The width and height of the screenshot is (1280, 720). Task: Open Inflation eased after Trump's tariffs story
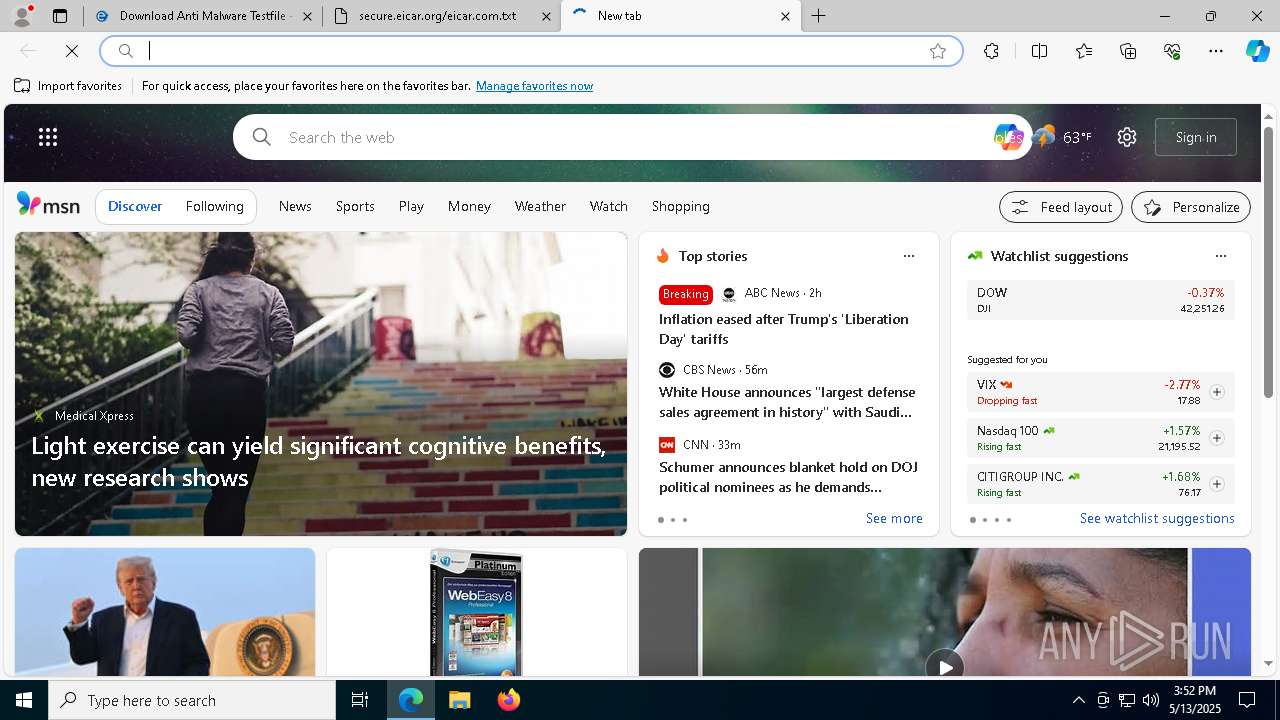pos(784,329)
